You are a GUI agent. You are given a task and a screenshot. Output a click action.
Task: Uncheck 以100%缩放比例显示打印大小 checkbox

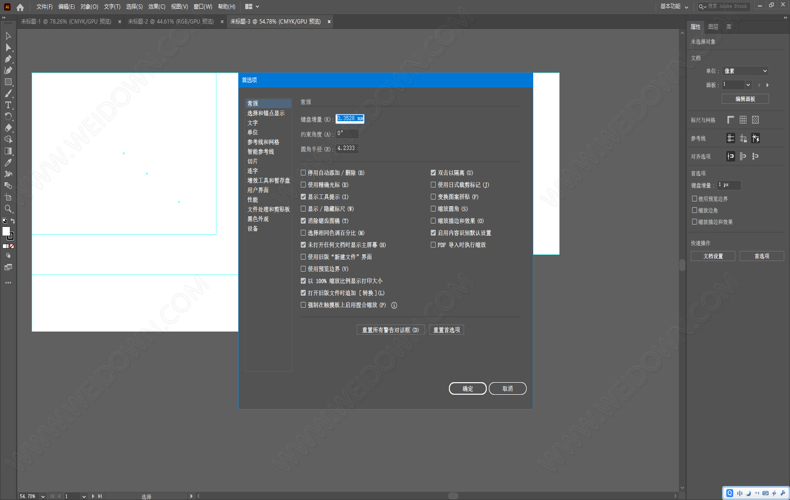pos(303,281)
